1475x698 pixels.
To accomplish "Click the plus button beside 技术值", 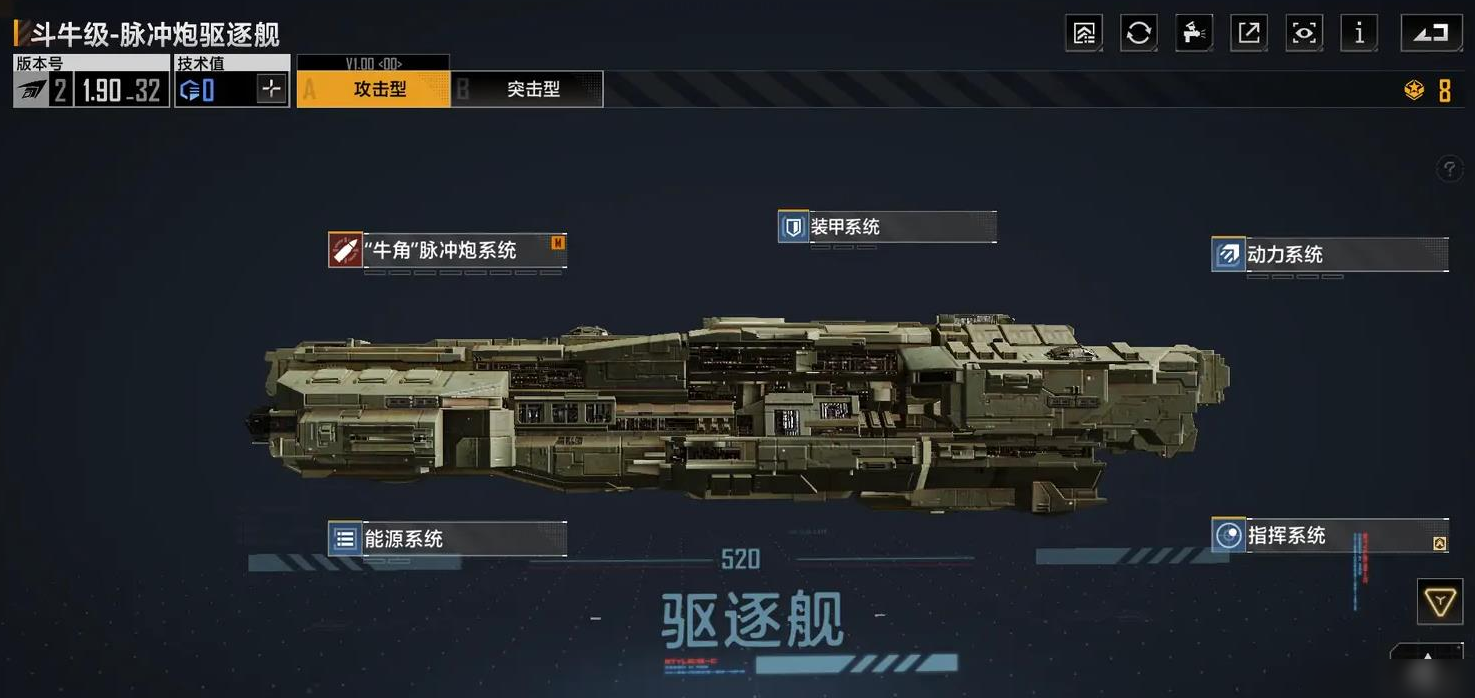I will tap(271, 90).
